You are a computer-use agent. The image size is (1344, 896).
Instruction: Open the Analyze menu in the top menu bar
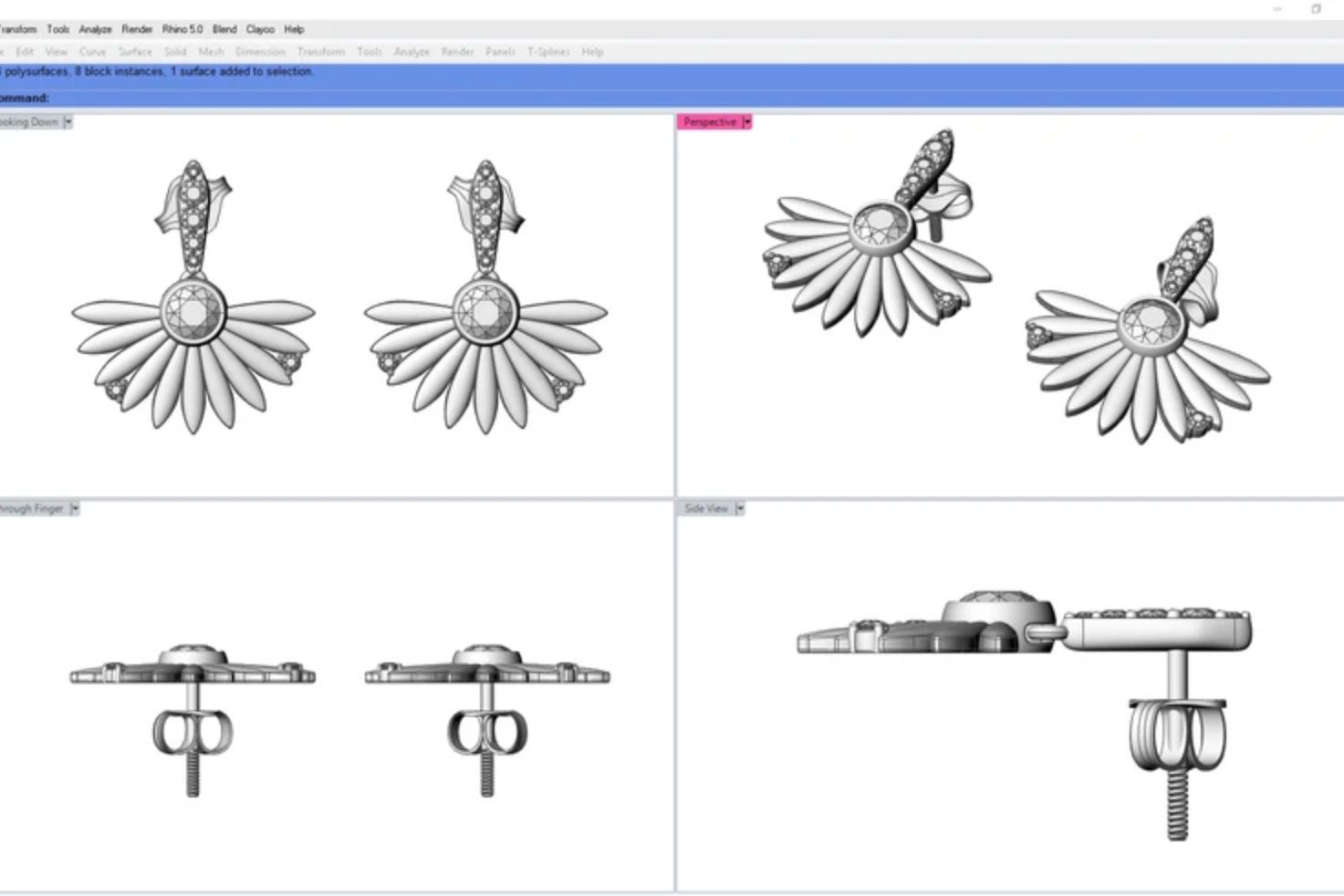94,28
